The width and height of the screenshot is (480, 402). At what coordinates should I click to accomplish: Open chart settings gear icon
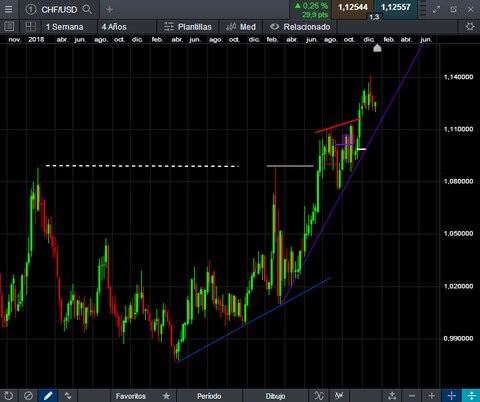pos(470,27)
